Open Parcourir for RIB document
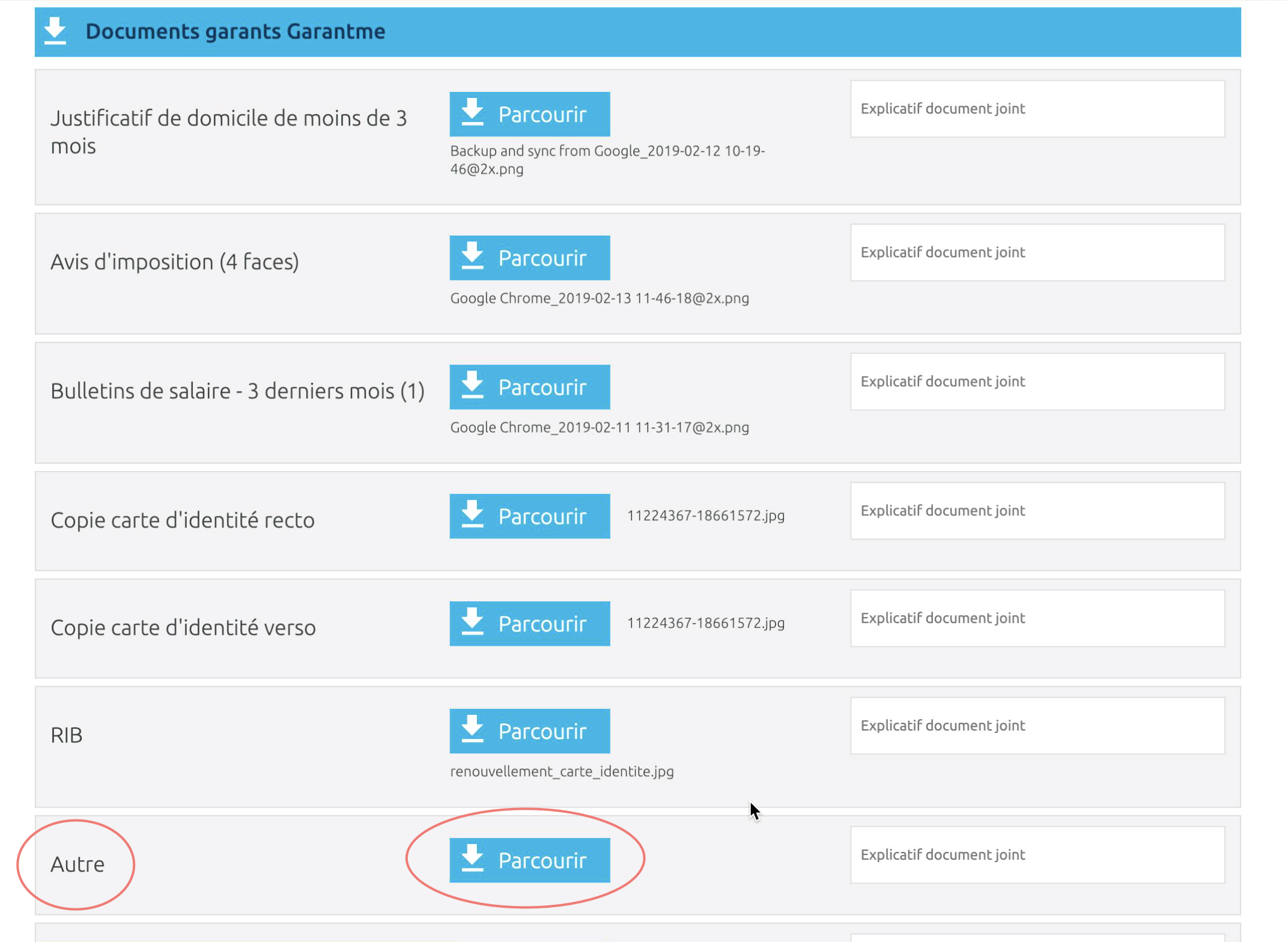Screen dimensions: 1288x942 point(530,731)
